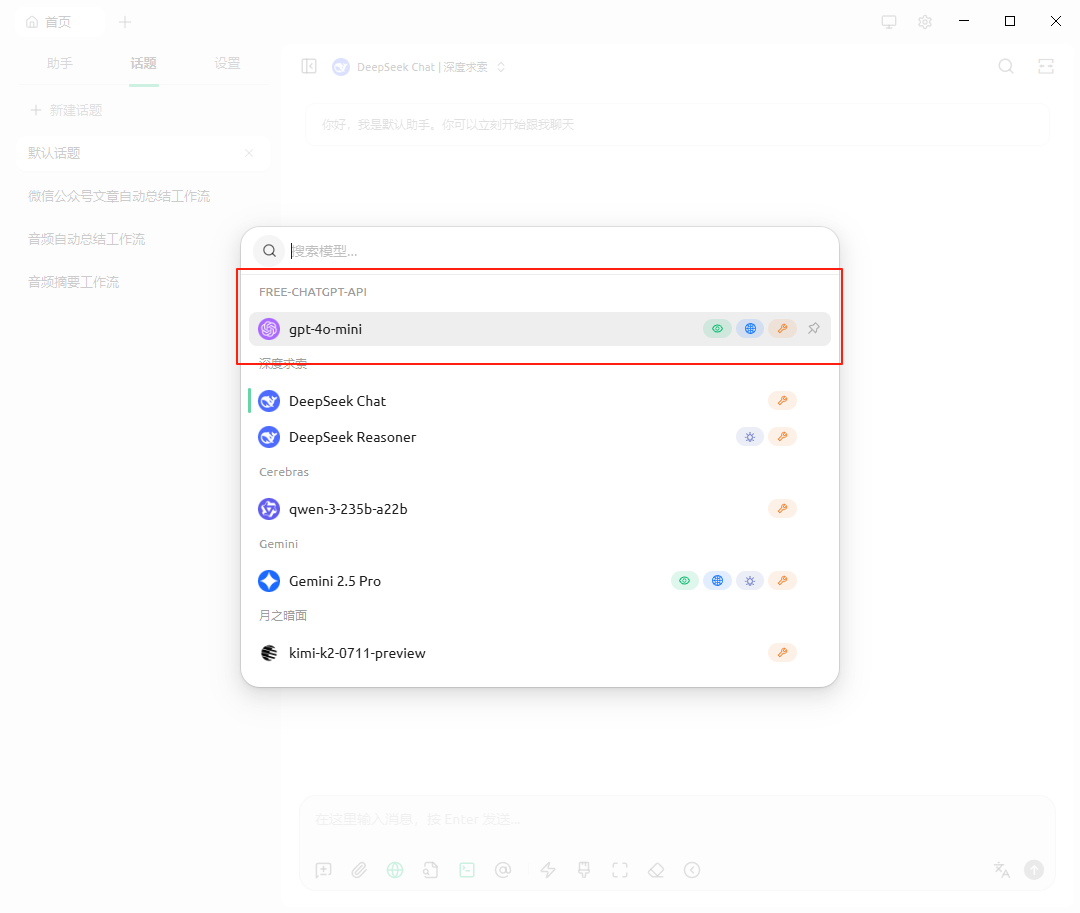Click kimi-k2-0711-preview wrench tag
This screenshot has height=913, width=1080.
click(x=782, y=653)
